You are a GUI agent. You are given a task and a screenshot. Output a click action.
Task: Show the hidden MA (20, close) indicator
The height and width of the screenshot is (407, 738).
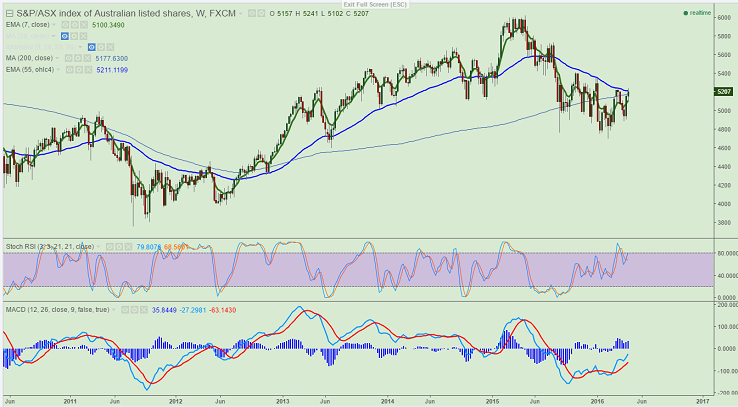coord(64,36)
